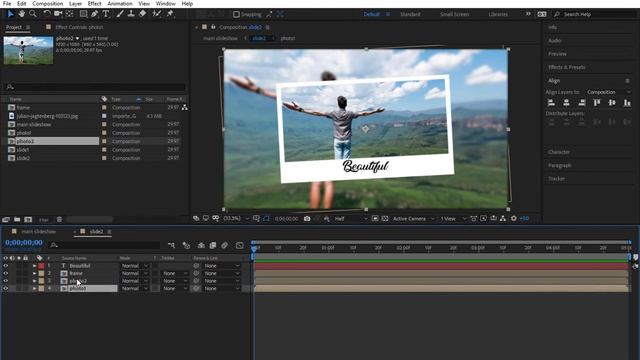Switch to the Libraries workspace

tap(498, 14)
